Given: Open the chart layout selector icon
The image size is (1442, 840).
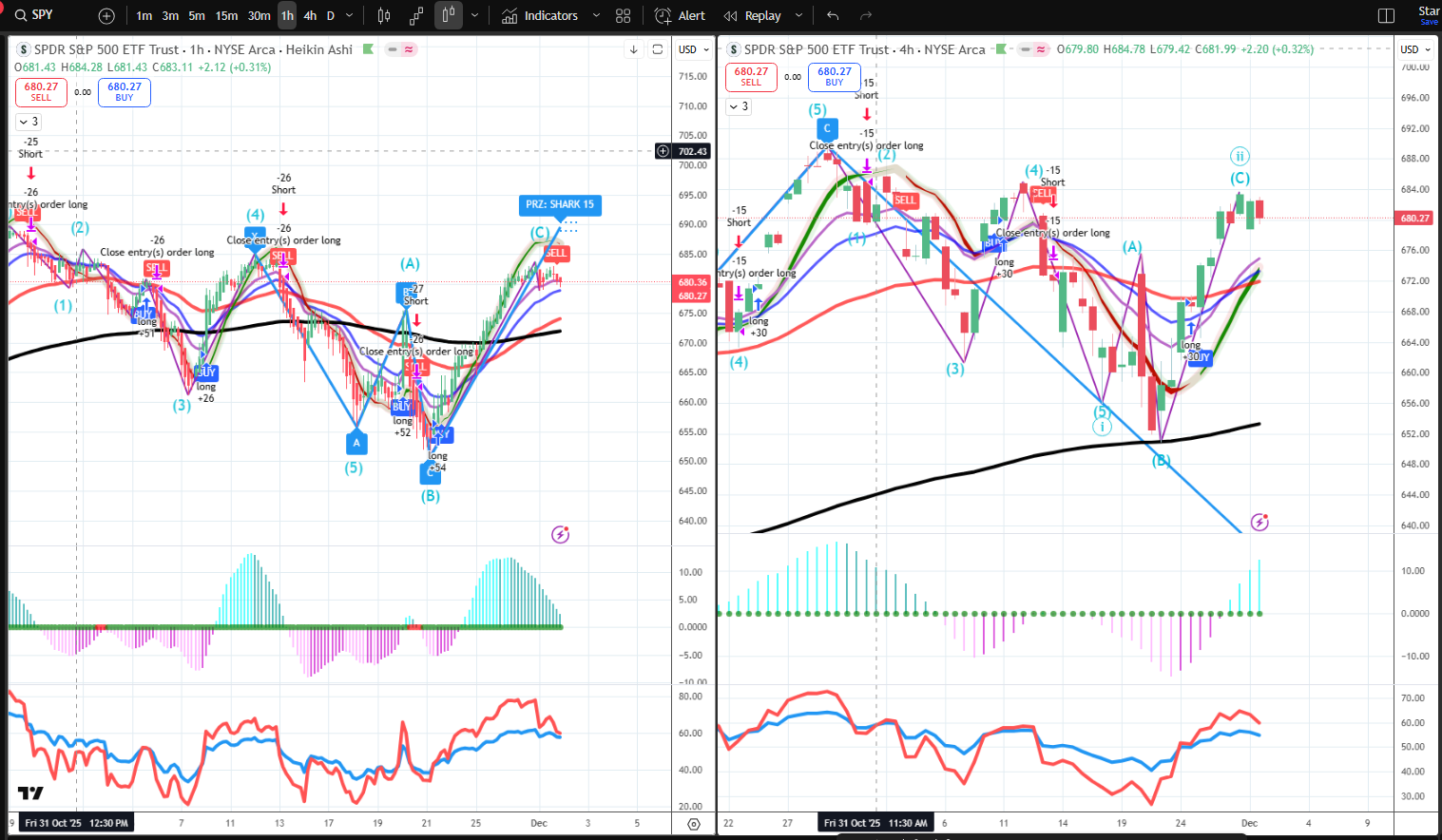Looking at the screenshot, I should [1386, 15].
